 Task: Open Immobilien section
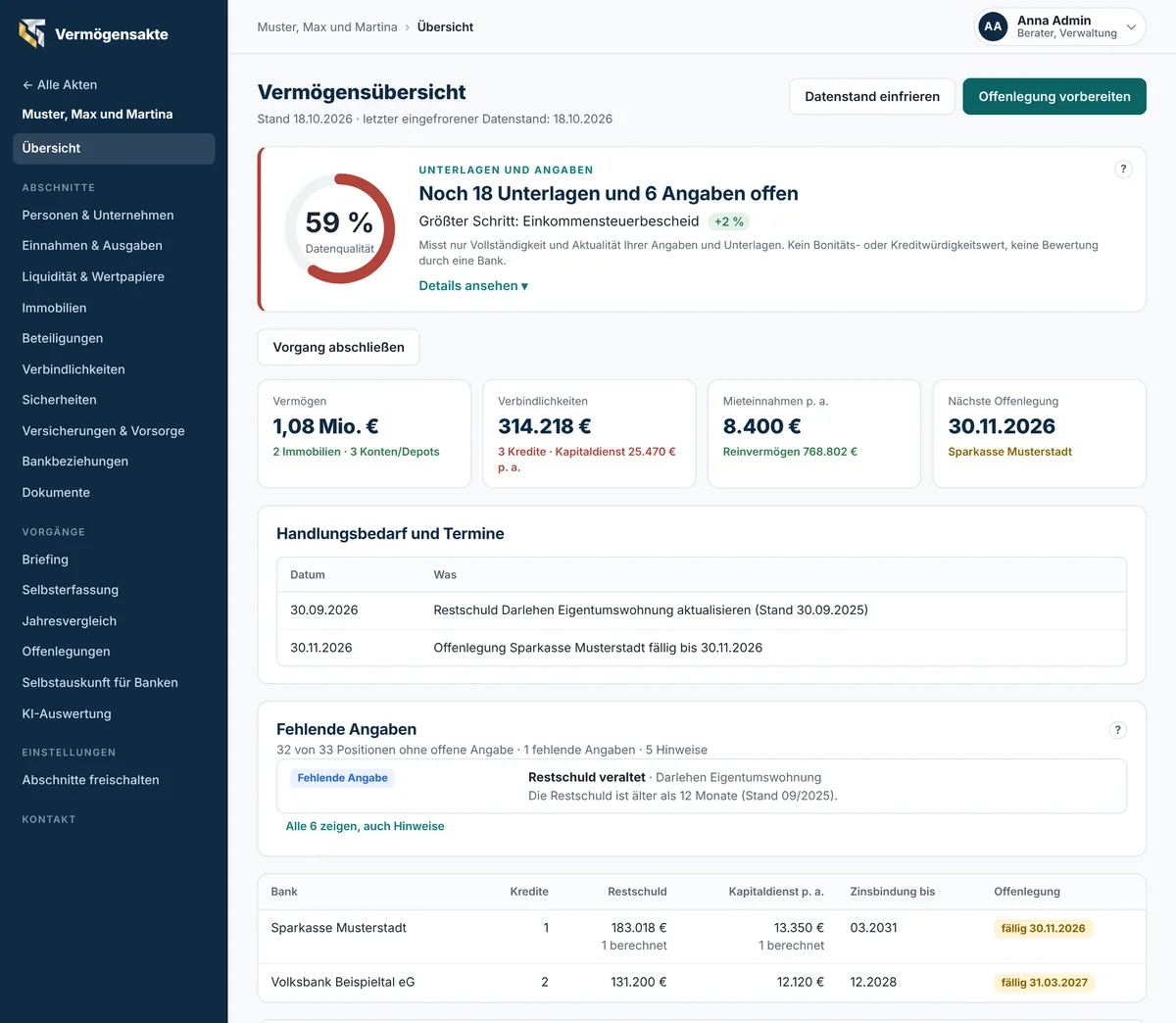point(54,308)
